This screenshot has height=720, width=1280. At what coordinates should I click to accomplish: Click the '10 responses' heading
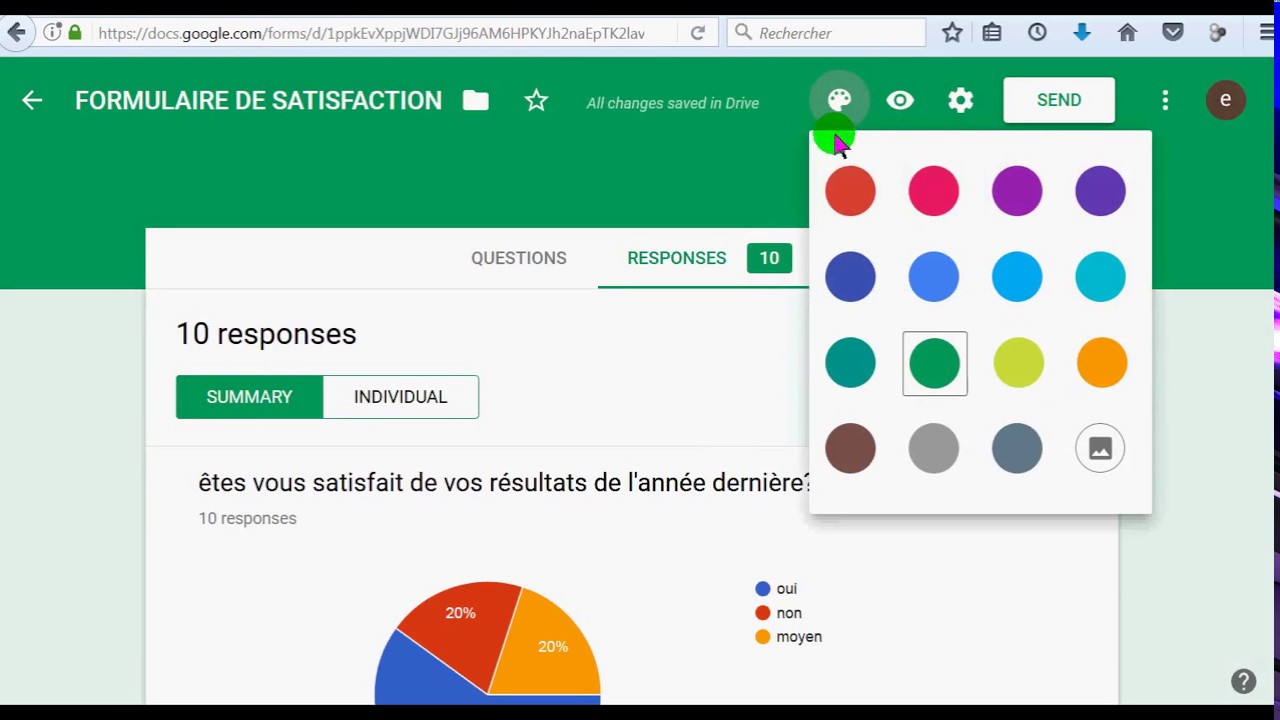(266, 334)
